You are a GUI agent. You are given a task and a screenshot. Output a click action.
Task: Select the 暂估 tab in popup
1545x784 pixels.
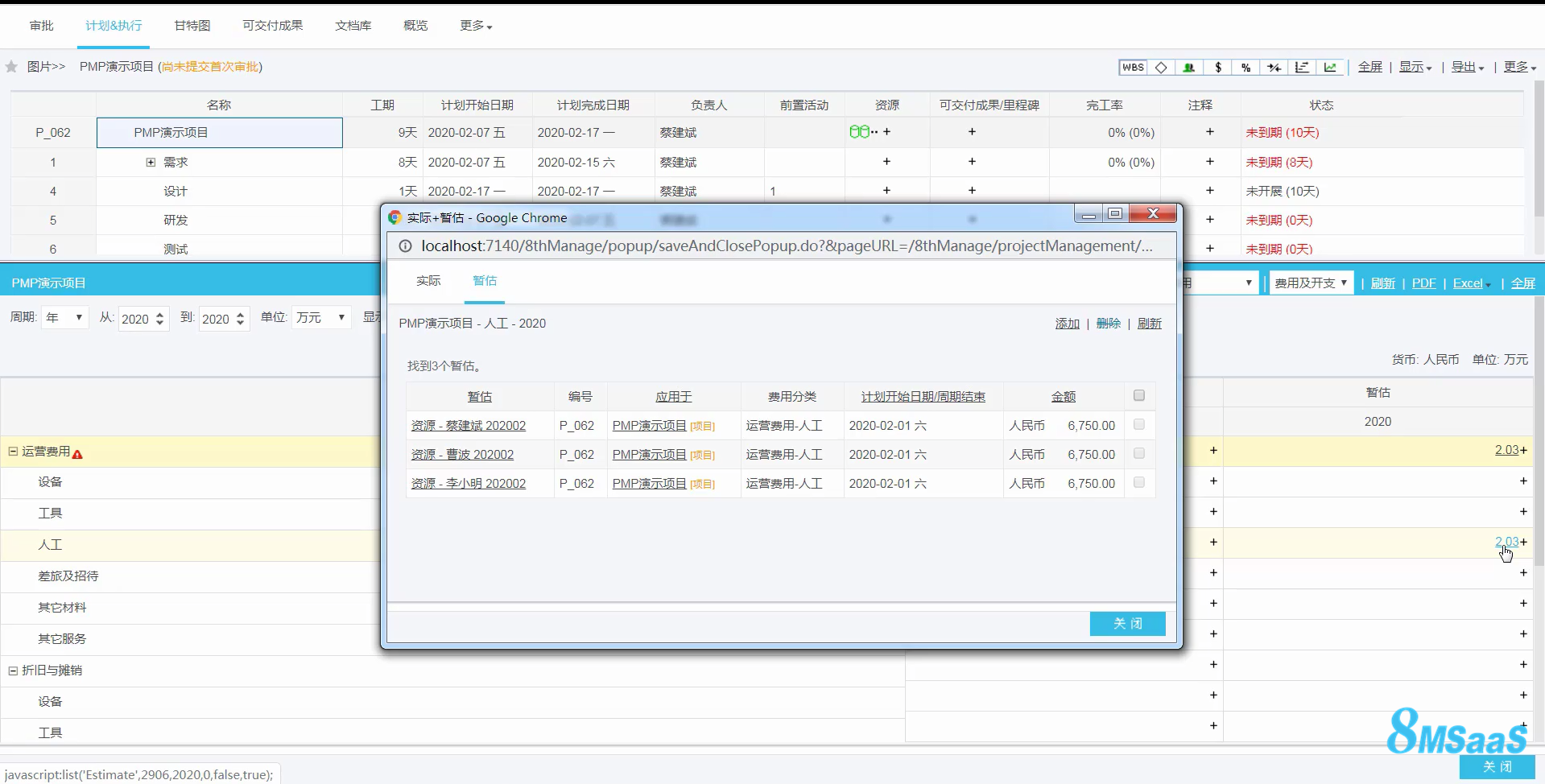(x=485, y=281)
